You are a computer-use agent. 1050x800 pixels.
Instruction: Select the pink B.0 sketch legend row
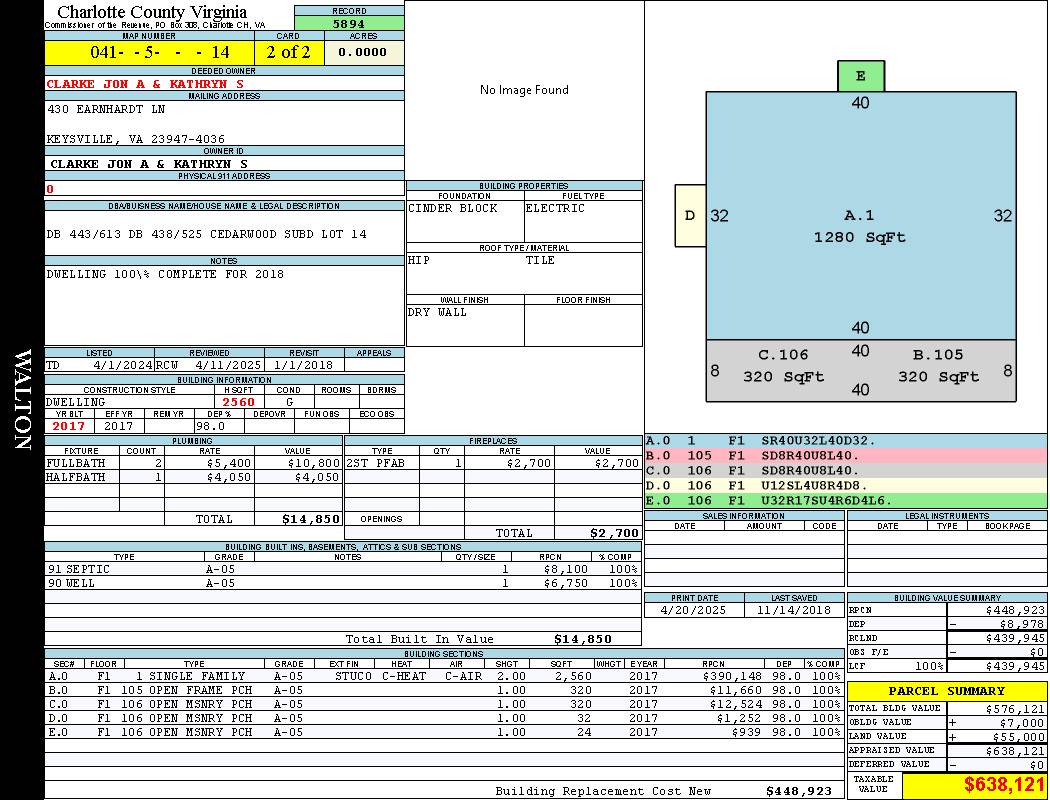[845, 455]
